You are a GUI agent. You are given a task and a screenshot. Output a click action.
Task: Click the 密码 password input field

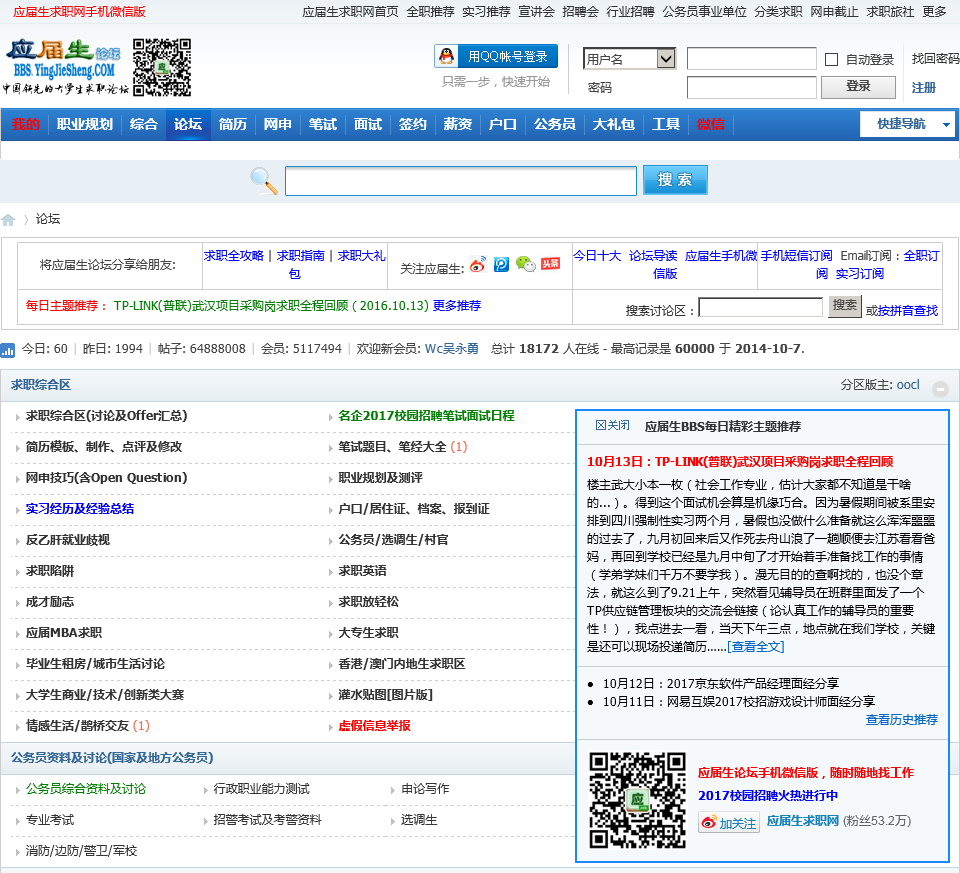click(x=752, y=87)
